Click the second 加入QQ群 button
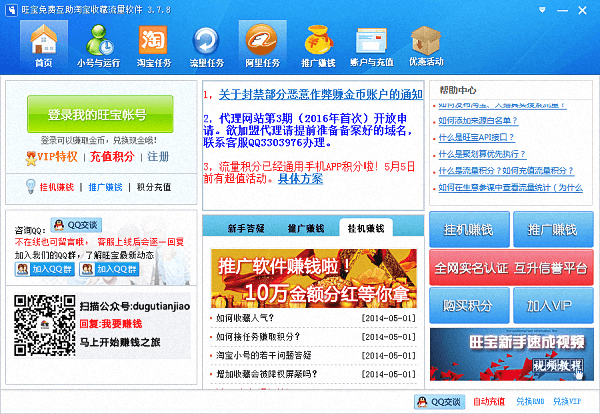This screenshot has height=414, width=600. (x=109, y=269)
